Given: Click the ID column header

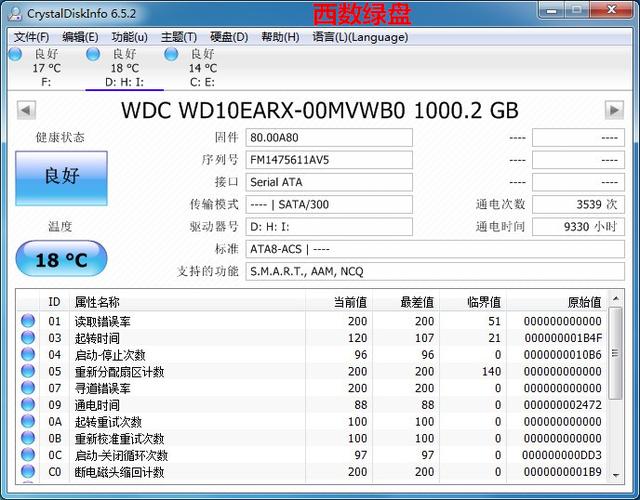Looking at the screenshot, I should (55, 302).
